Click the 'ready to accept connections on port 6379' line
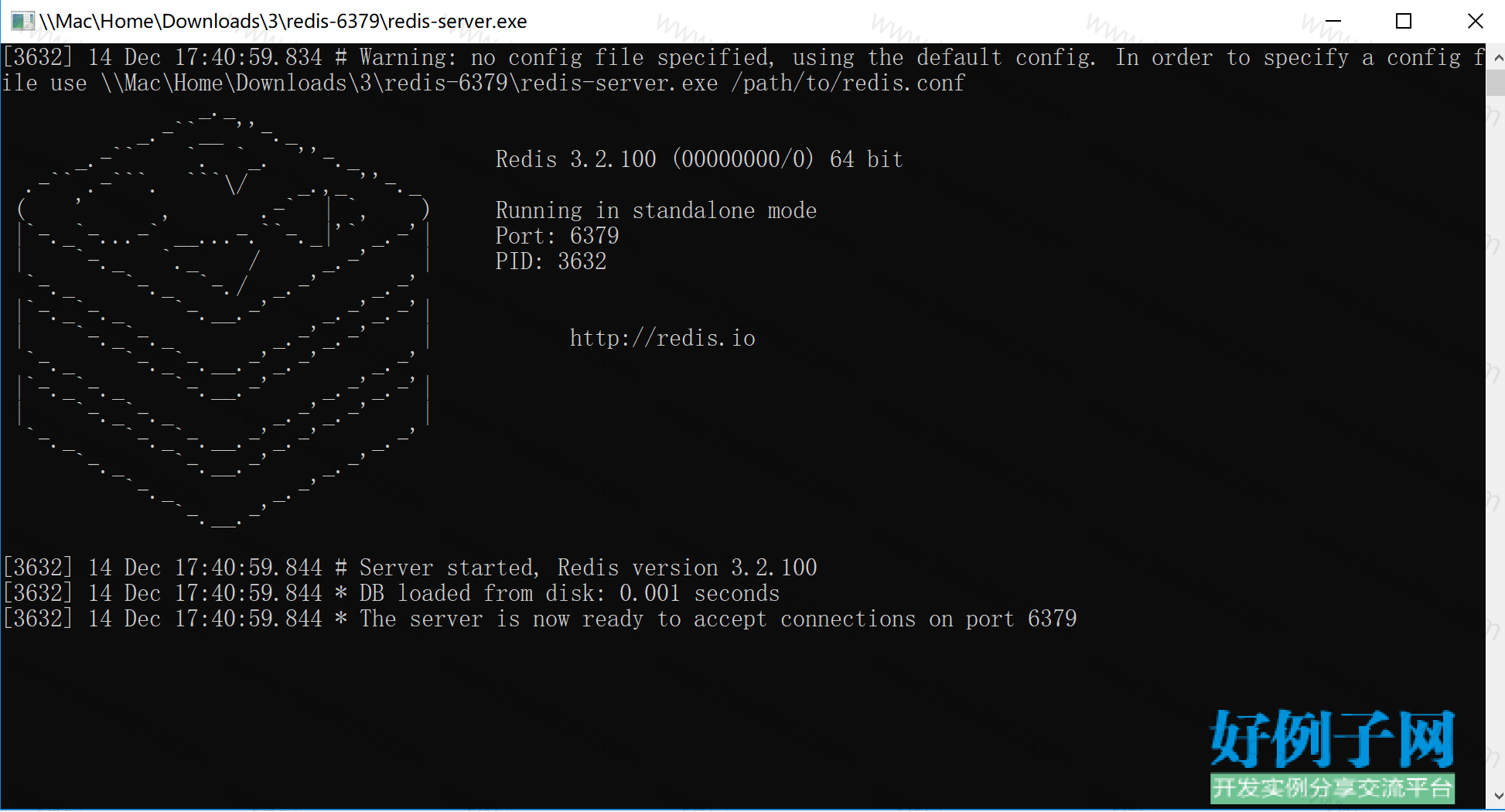1505x812 pixels. [540, 619]
